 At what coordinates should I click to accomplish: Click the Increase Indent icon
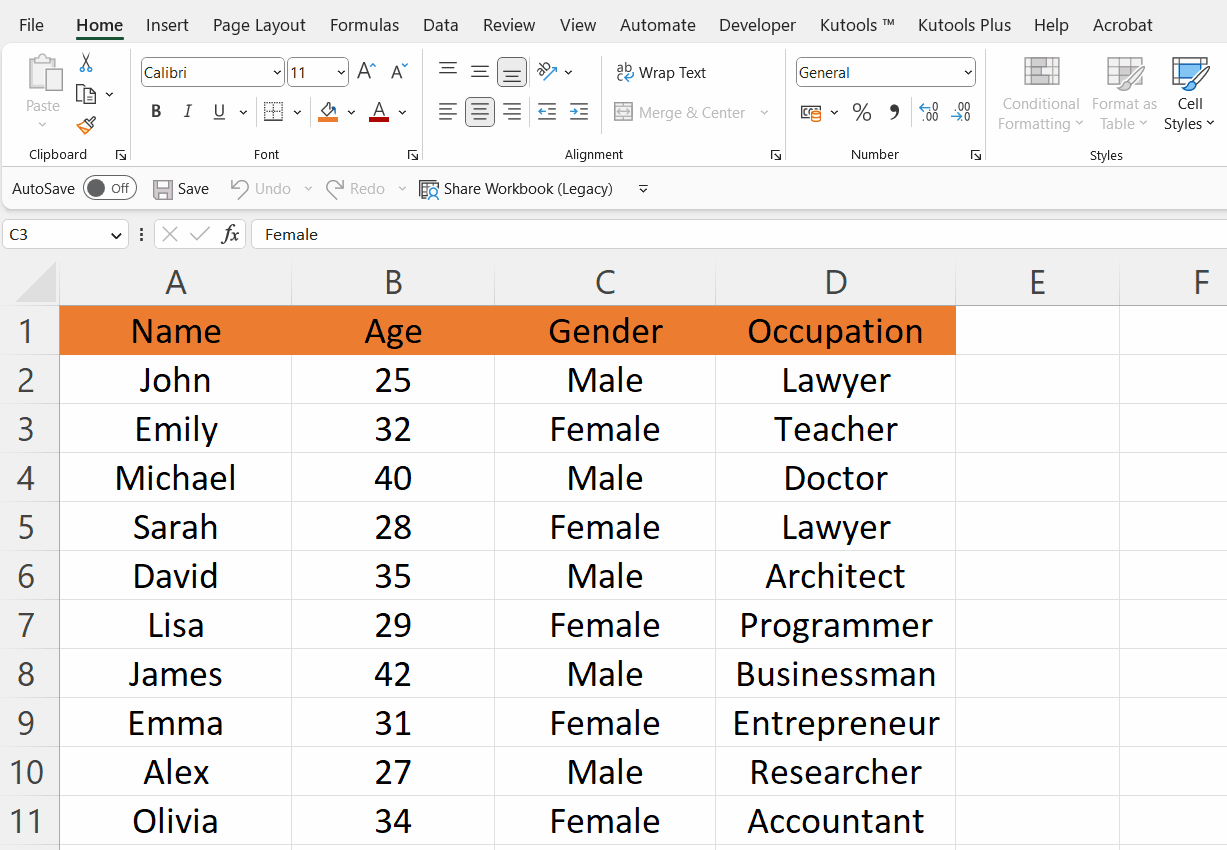[578, 112]
